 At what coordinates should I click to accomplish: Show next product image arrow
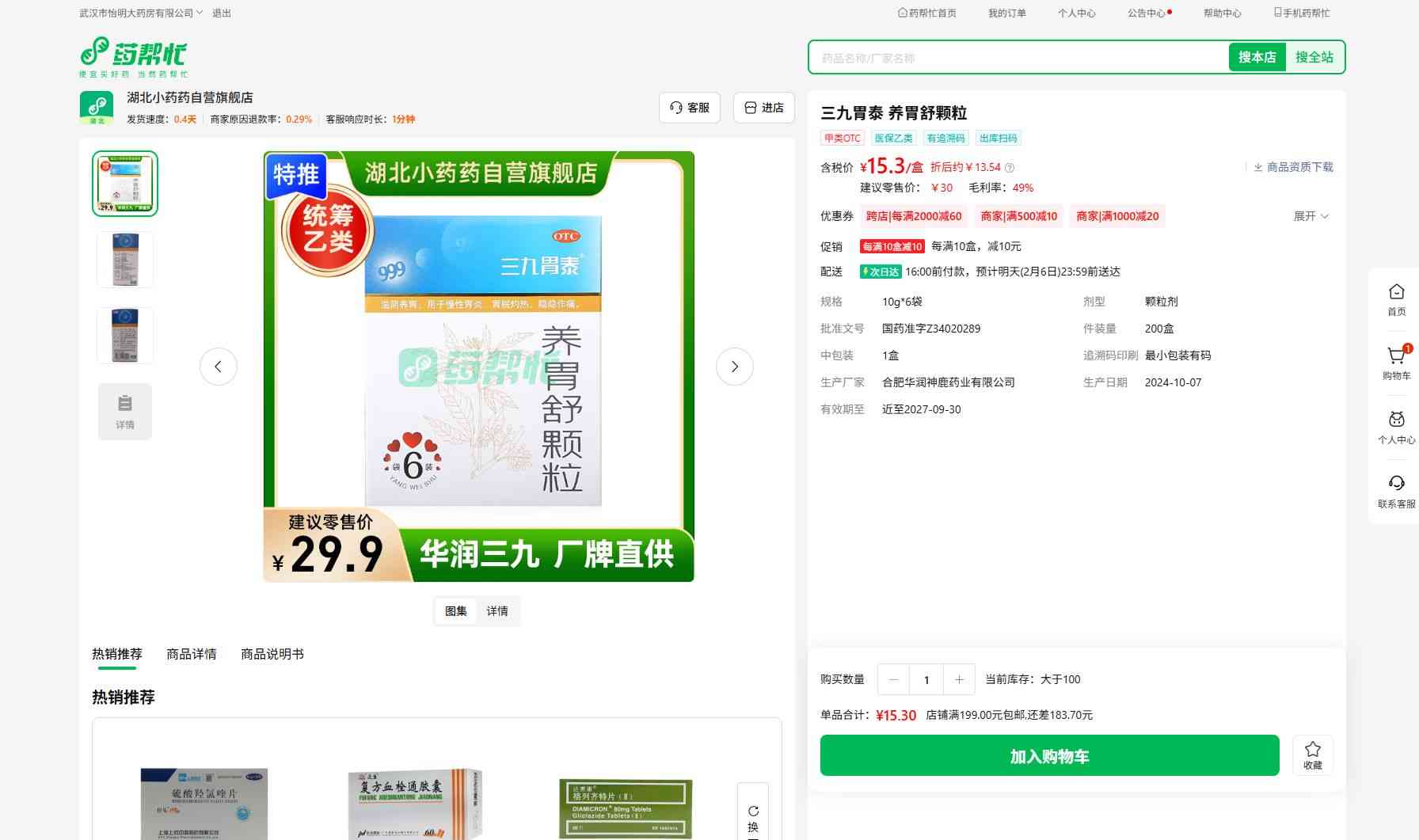tap(734, 367)
